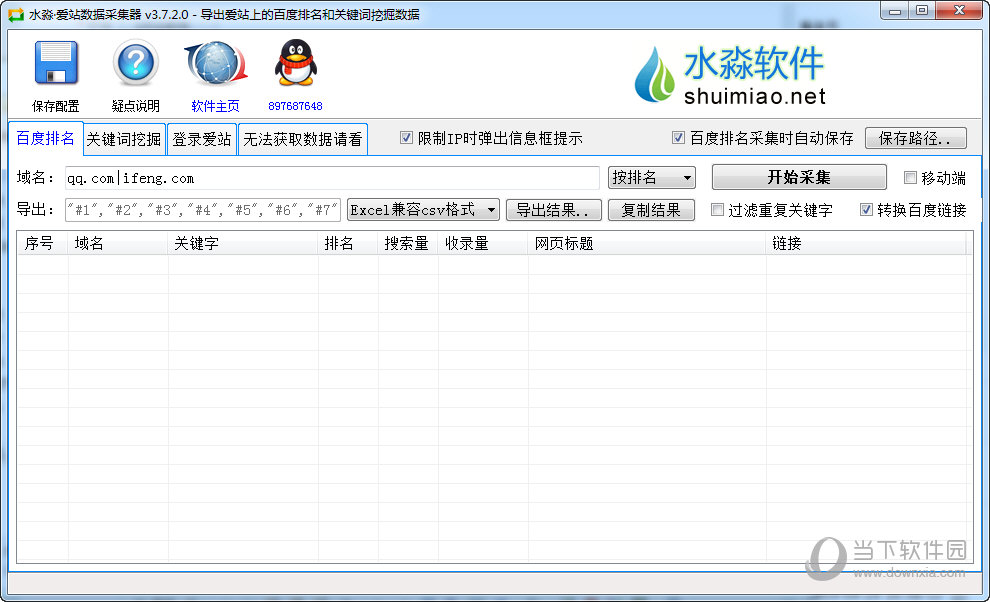The image size is (990, 602).
Task: Open the Excel兼容csv格式 dropdown
Action: [x=423, y=210]
